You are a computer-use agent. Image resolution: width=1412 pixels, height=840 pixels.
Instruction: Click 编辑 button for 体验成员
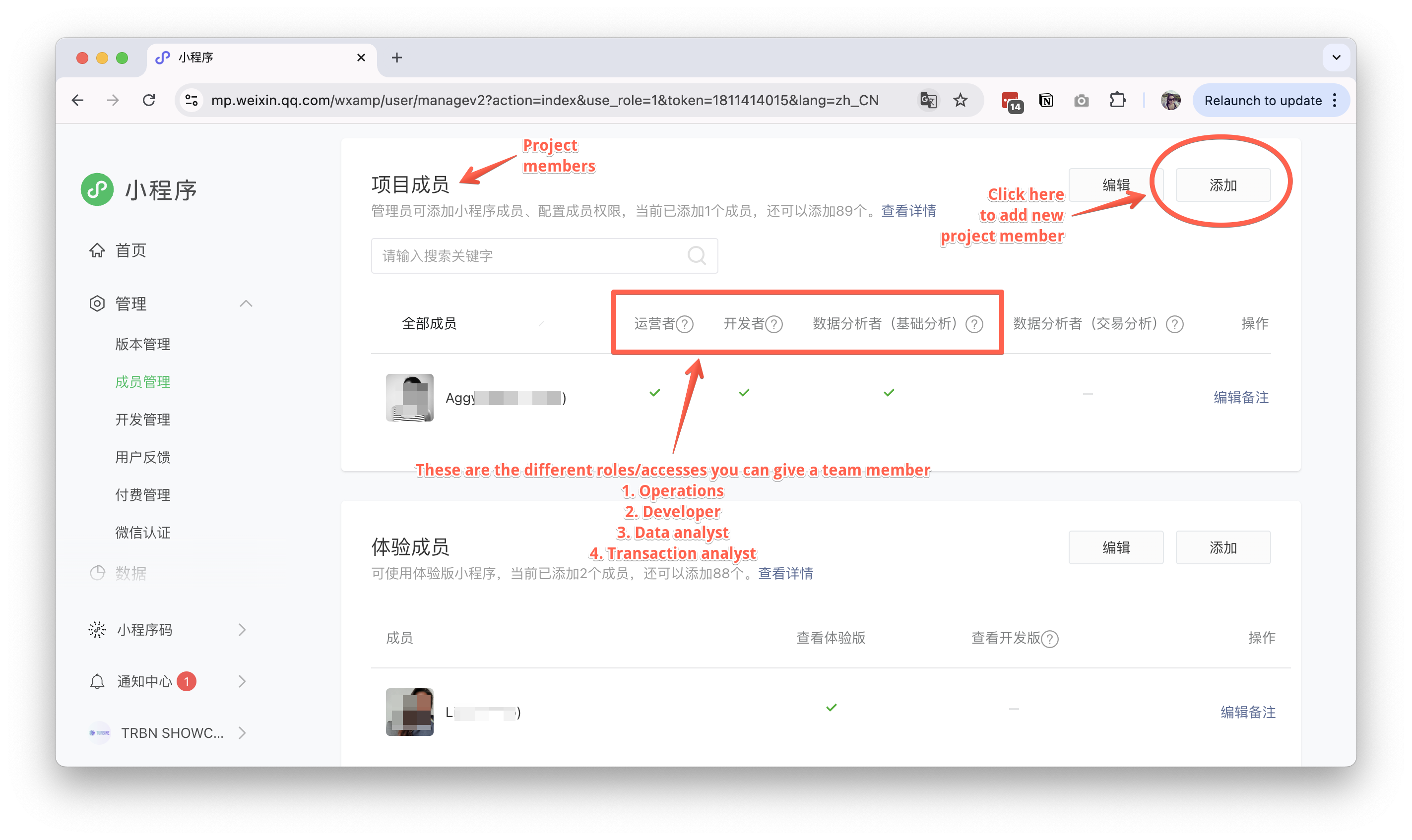pos(1115,547)
